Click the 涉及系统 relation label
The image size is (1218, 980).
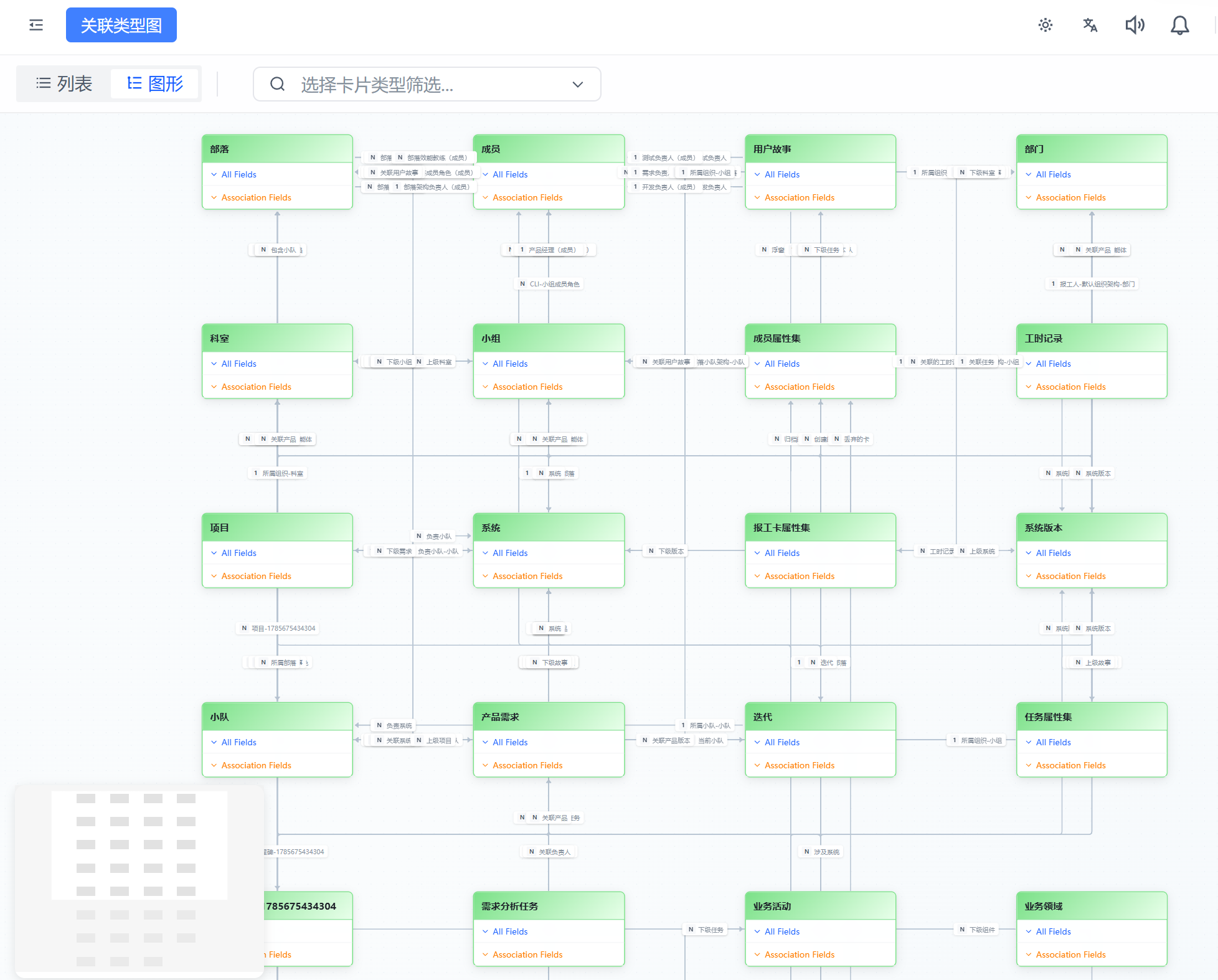point(821,852)
